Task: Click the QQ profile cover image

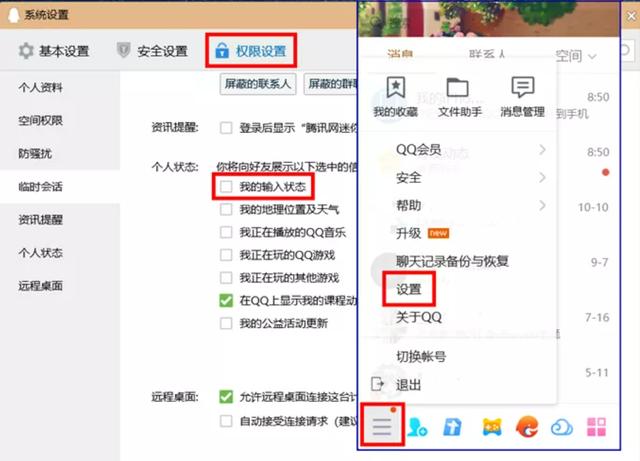Action: click(x=489, y=19)
